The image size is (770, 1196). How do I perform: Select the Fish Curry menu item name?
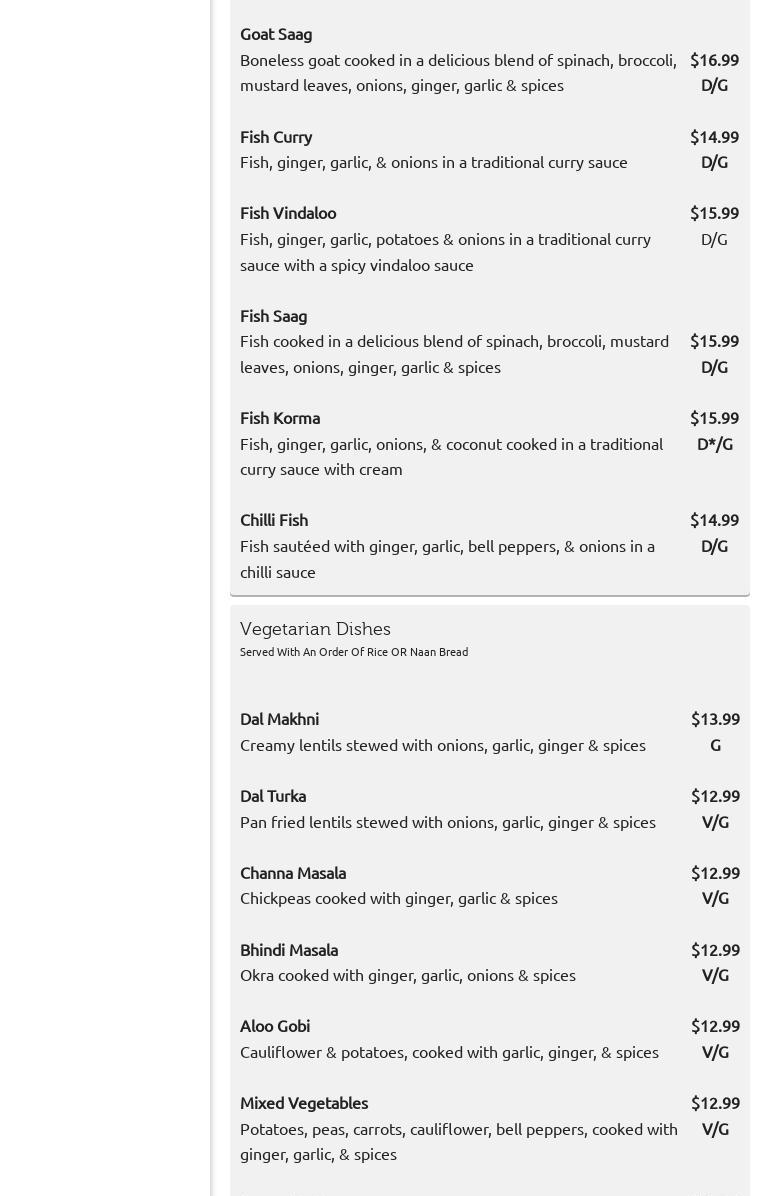tap(276, 137)
